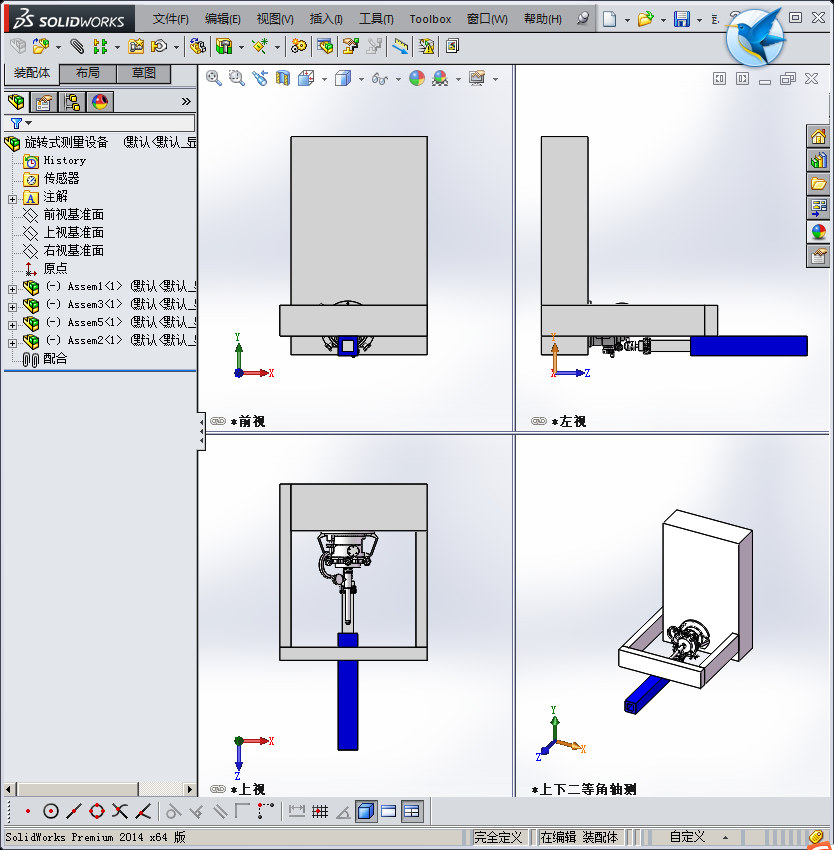Open the 文件(F) menu
The image size is (834, 850).
point(171,19)
